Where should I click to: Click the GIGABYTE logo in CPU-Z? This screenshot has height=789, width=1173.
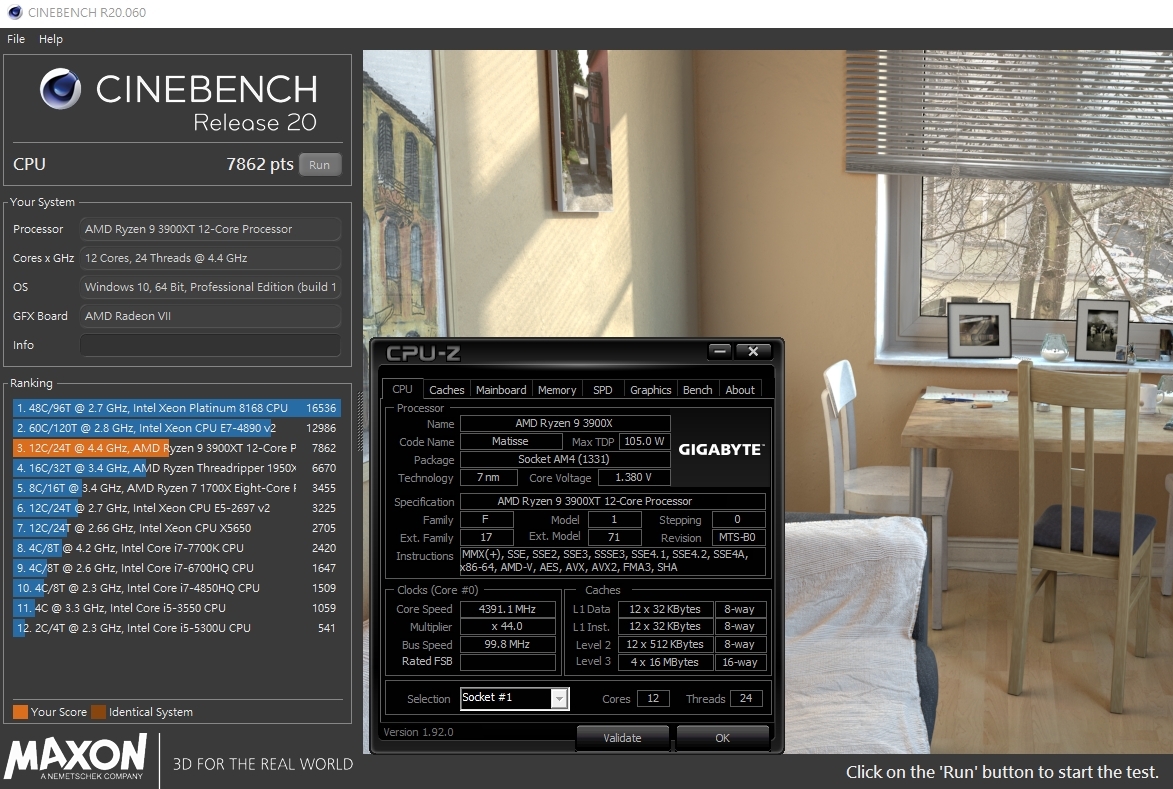(x=721, y=449)
